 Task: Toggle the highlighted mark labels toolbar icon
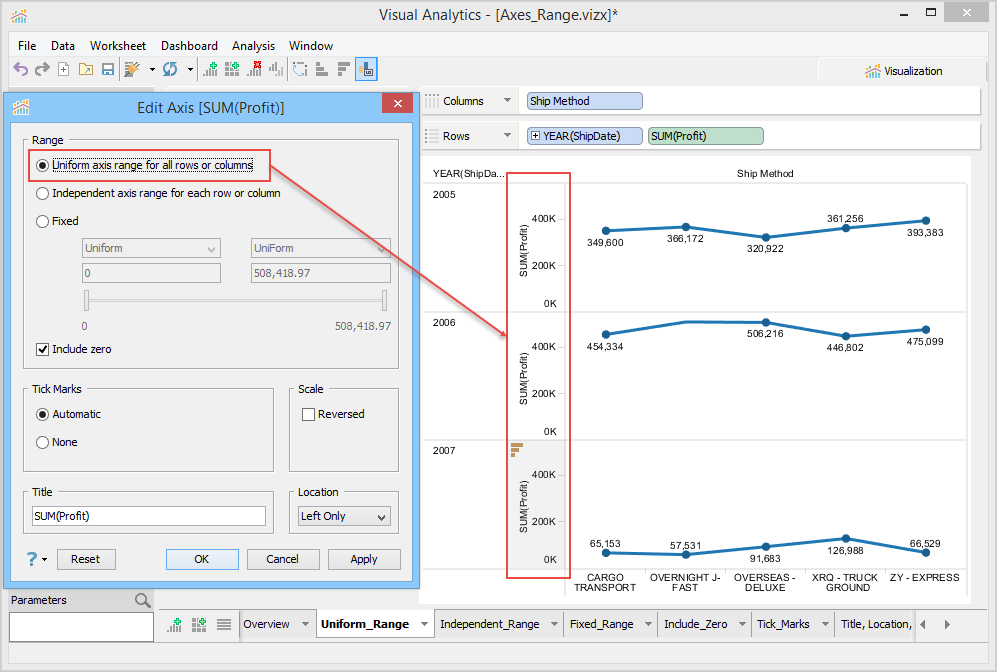366,69
